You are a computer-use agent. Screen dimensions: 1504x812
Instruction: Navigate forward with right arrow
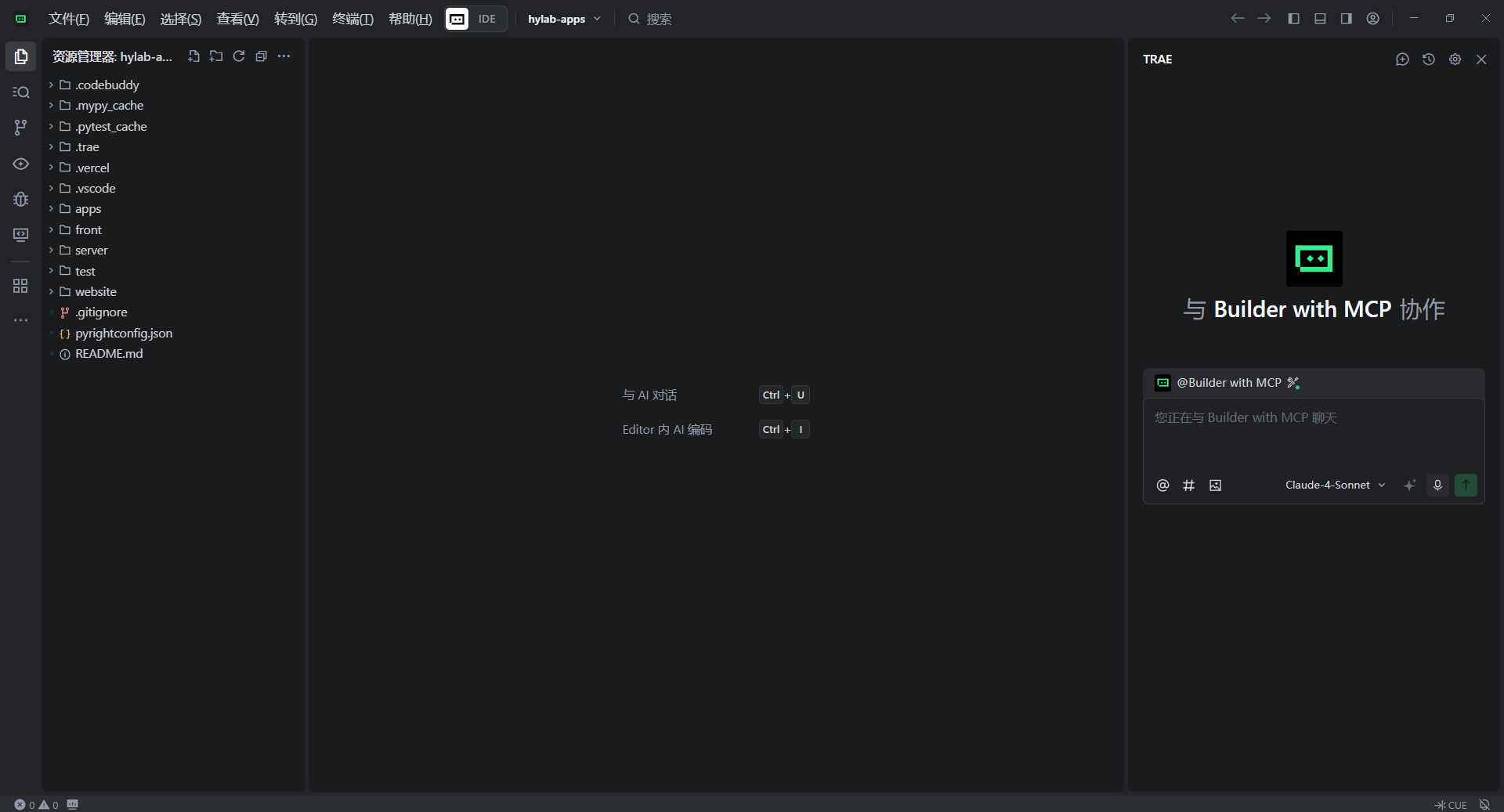1264,19
